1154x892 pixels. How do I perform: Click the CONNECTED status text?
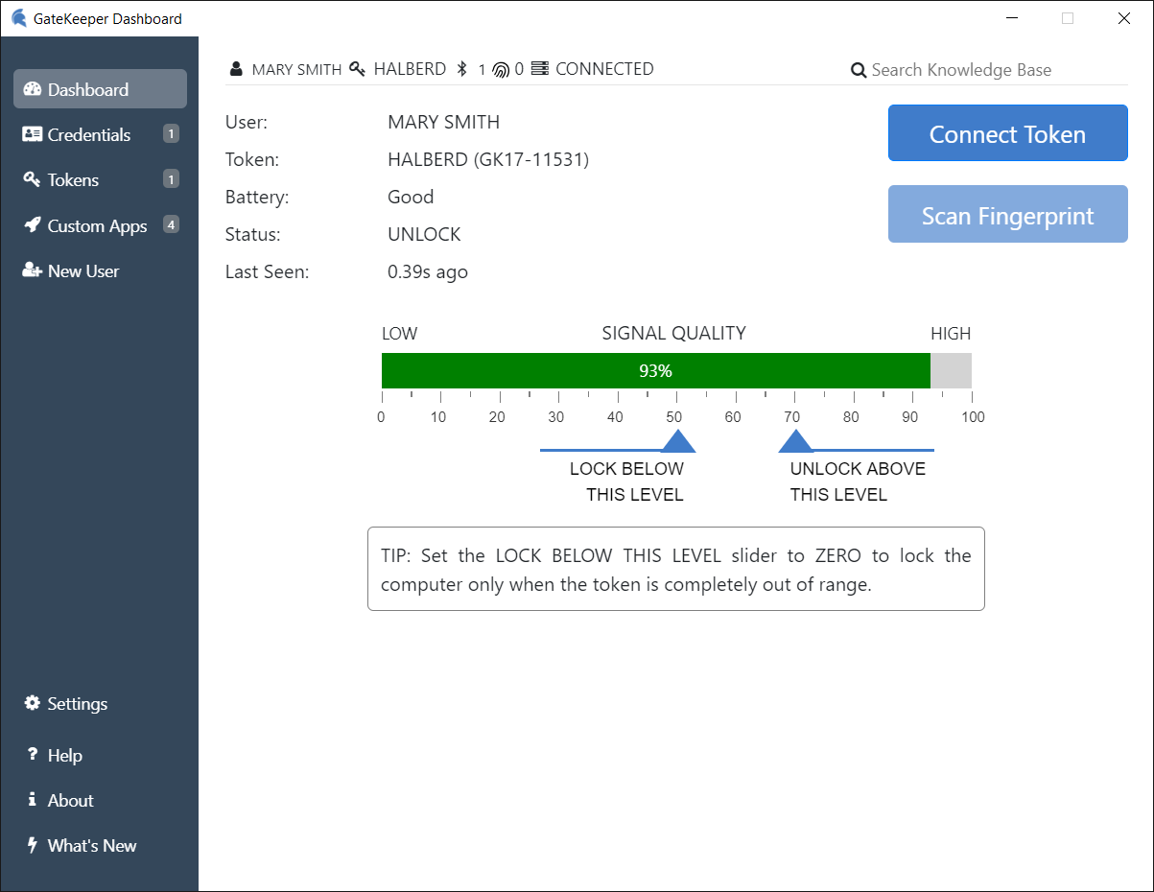[x=604, y=68]
